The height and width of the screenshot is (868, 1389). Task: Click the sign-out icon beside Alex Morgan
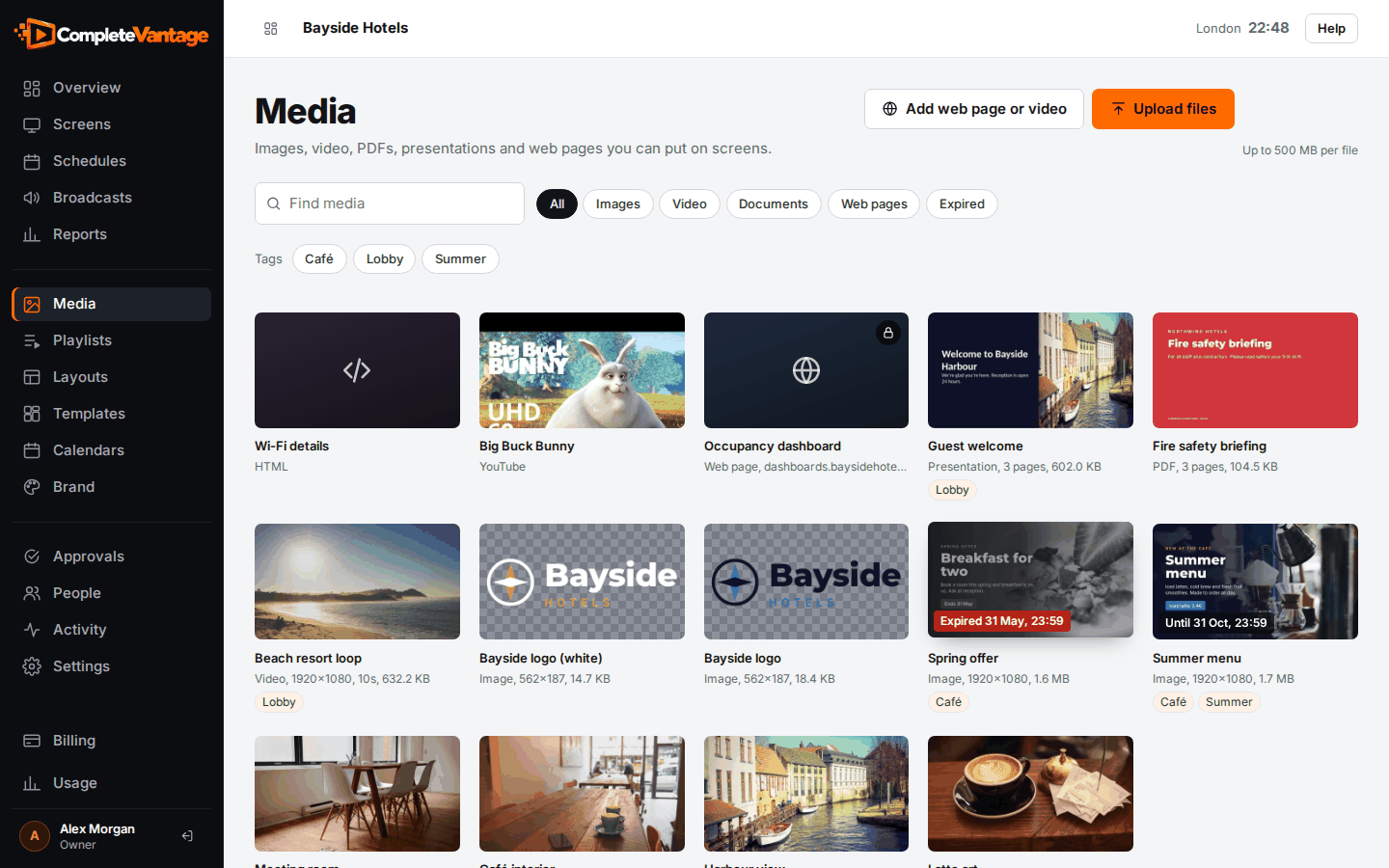[187, 836]
